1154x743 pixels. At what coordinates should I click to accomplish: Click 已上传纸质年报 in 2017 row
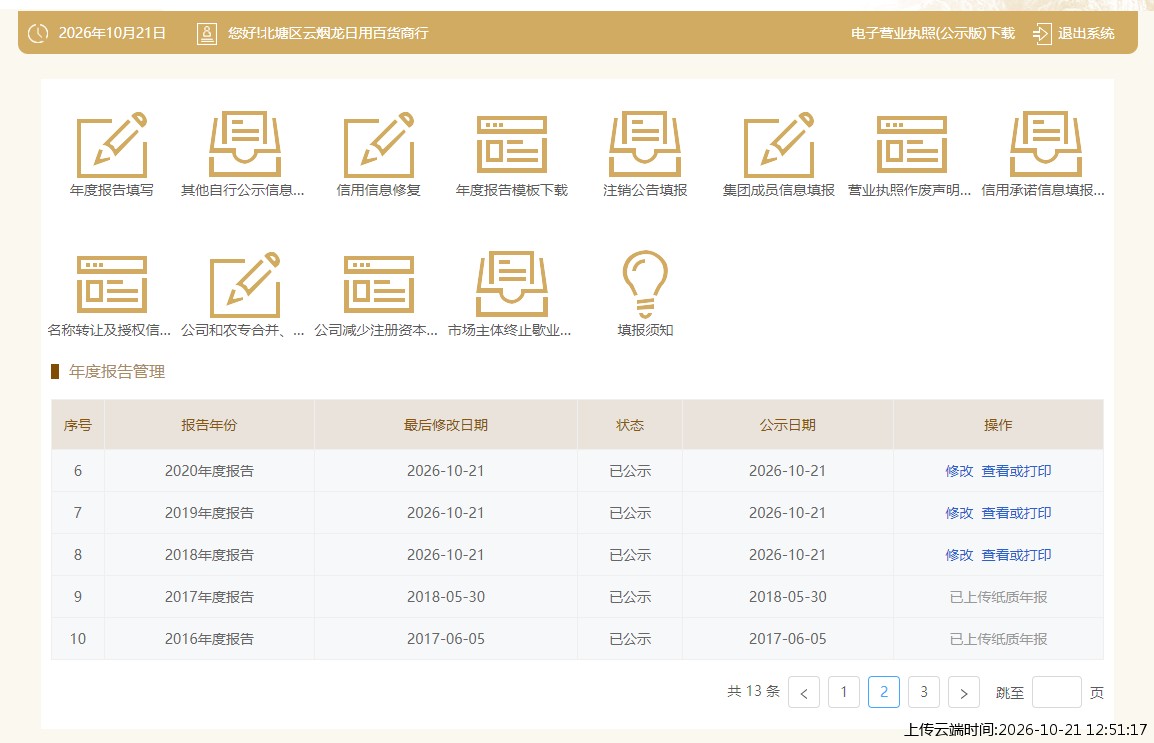pos(998,597)
